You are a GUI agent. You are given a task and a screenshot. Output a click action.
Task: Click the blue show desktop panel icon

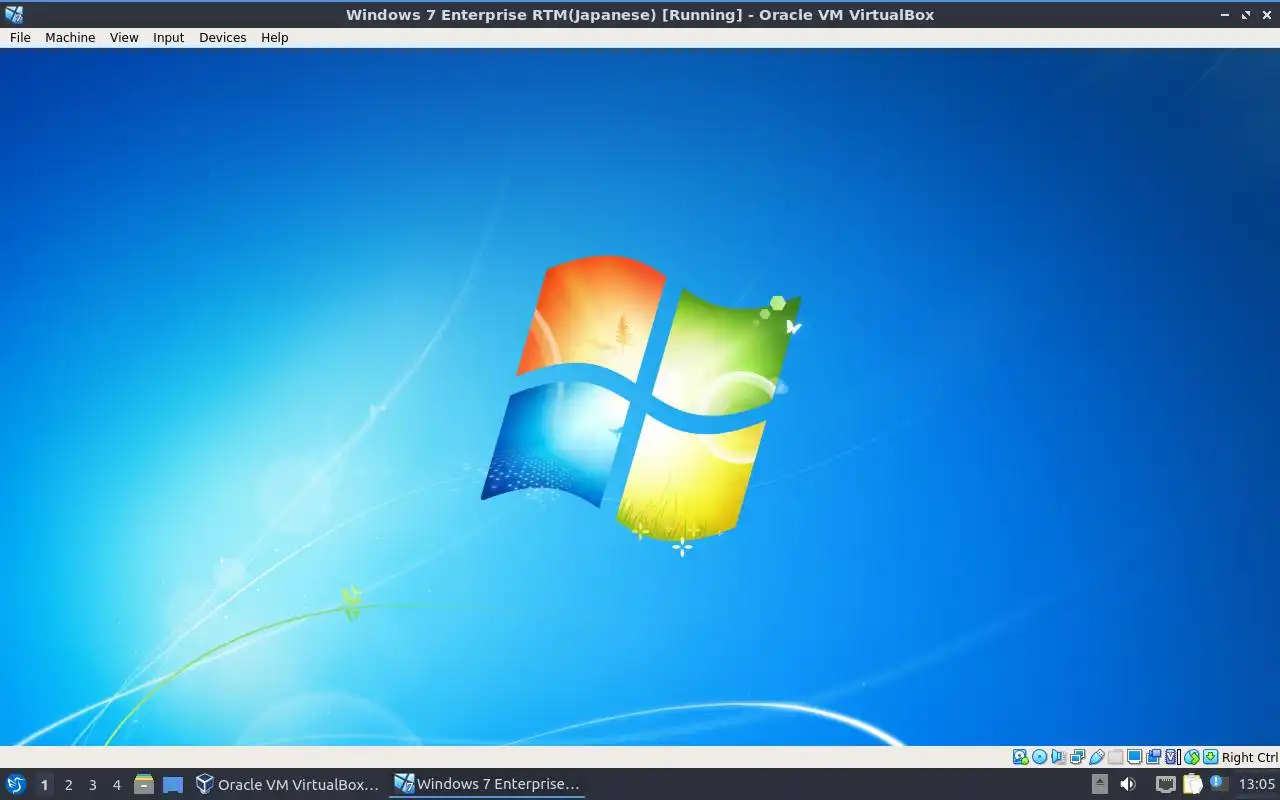[173, 784]
